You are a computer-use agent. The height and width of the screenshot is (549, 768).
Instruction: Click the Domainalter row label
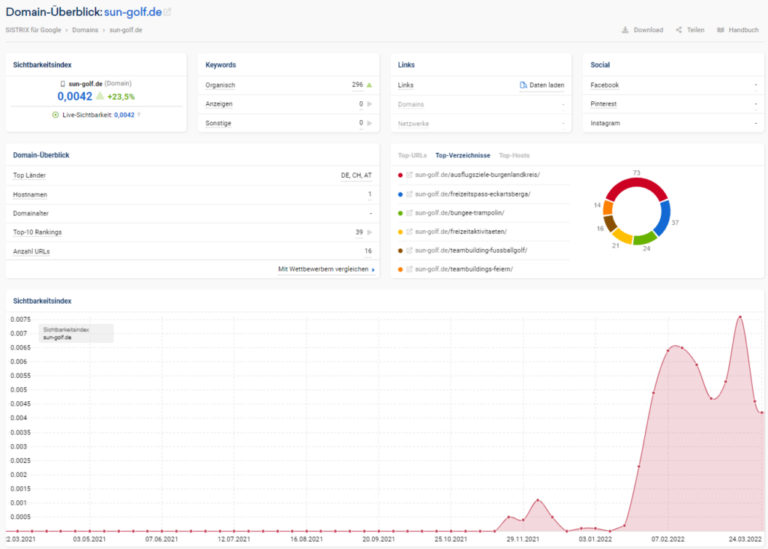click(31, 214)
